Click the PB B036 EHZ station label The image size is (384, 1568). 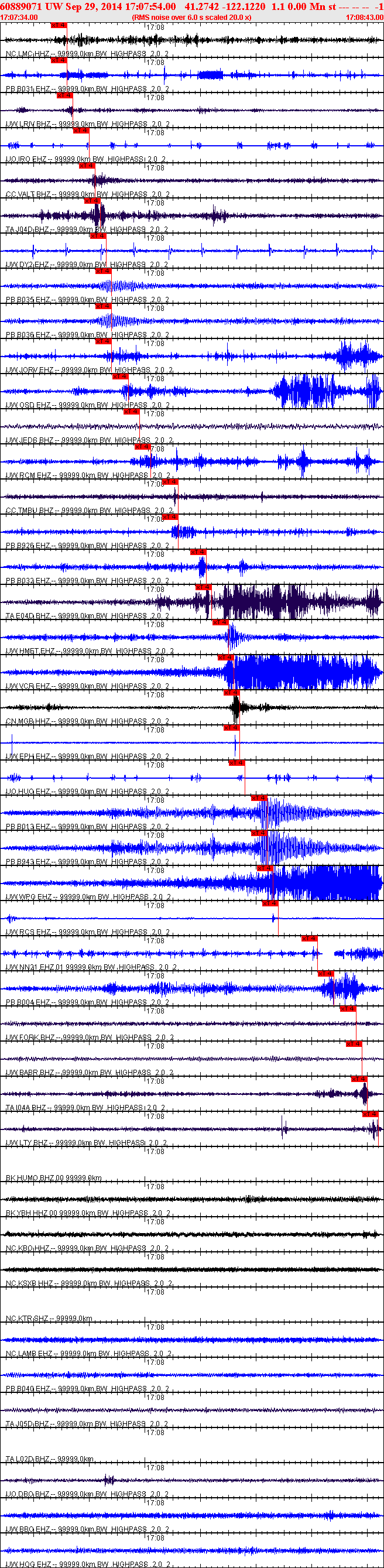pyautogui.click(x=87, y=335)
